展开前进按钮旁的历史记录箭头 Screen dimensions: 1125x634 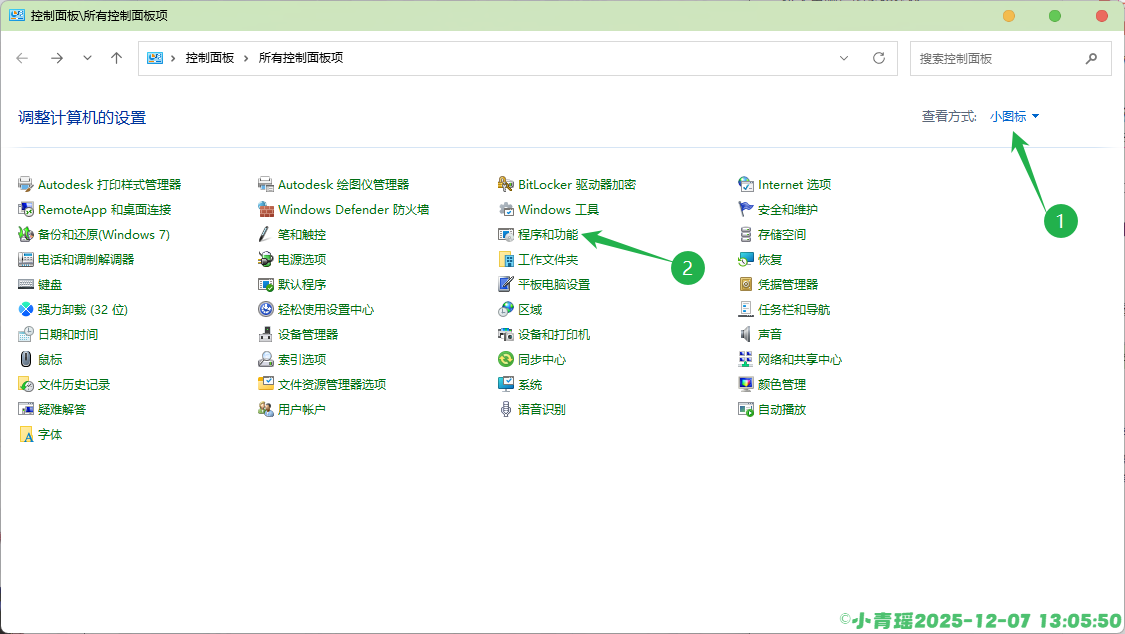(87, 58)
